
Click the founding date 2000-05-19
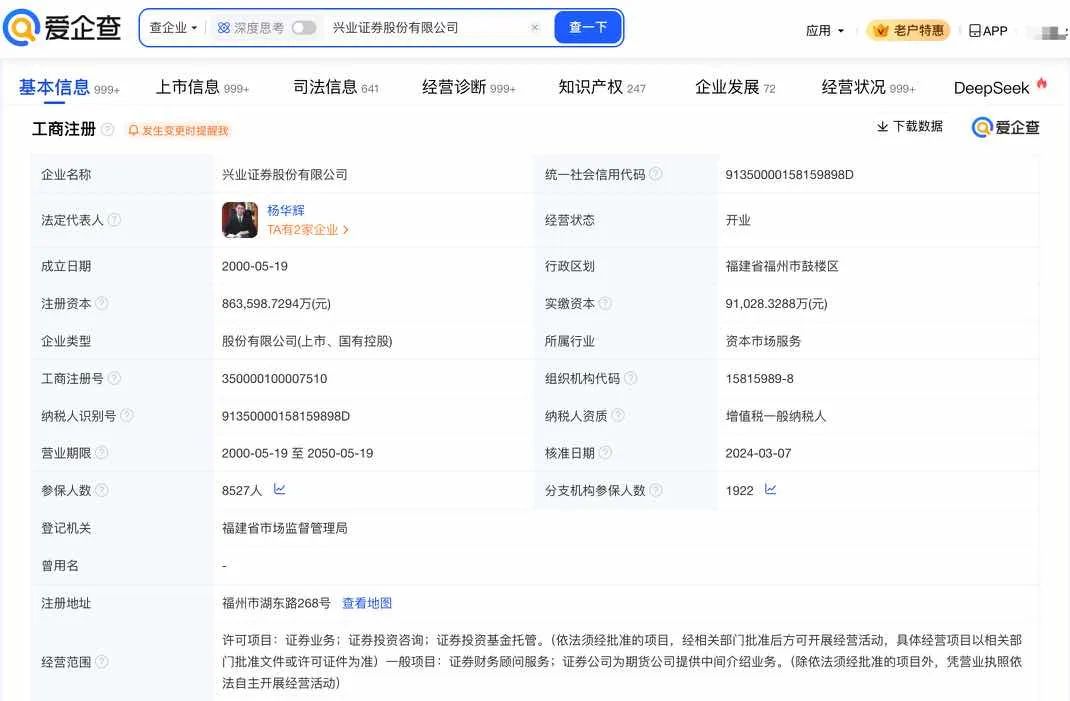[255, 266]
